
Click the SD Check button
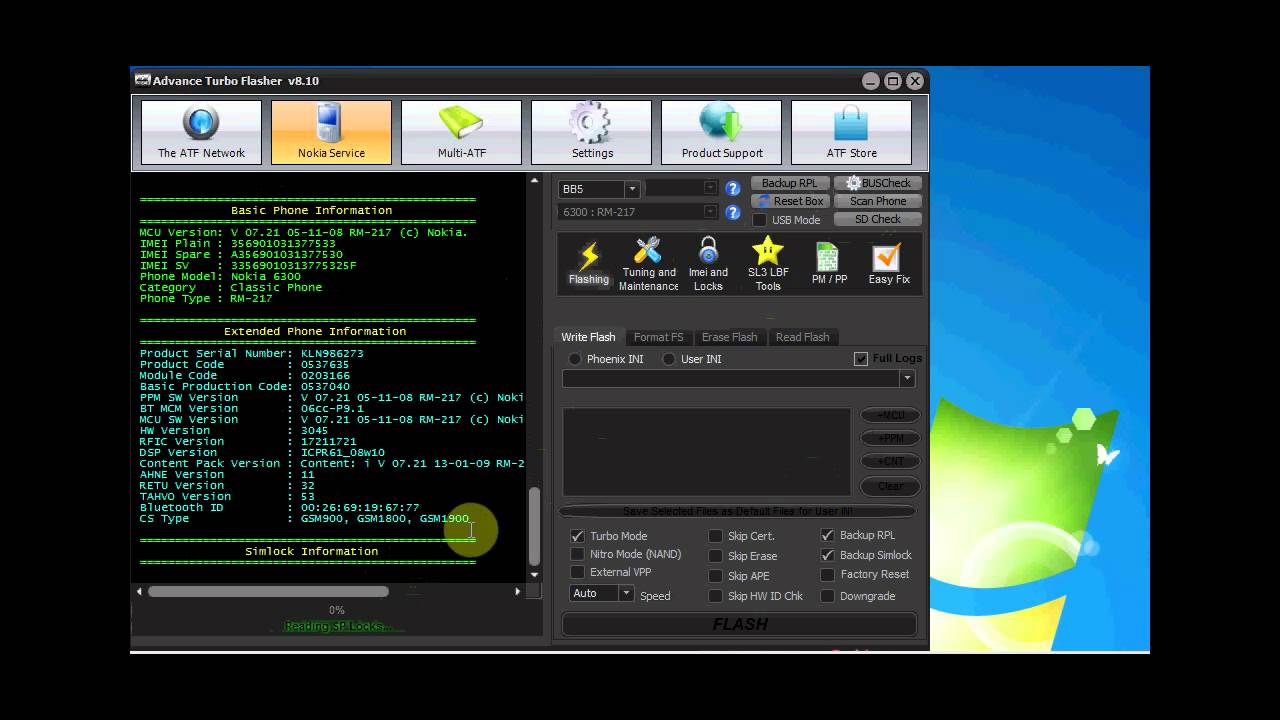878,219
